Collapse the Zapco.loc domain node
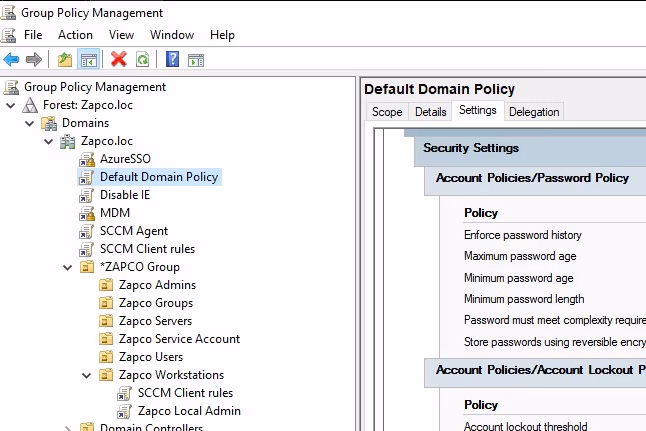The width and height of the screenshot is (646, 431). pos(49,141)
